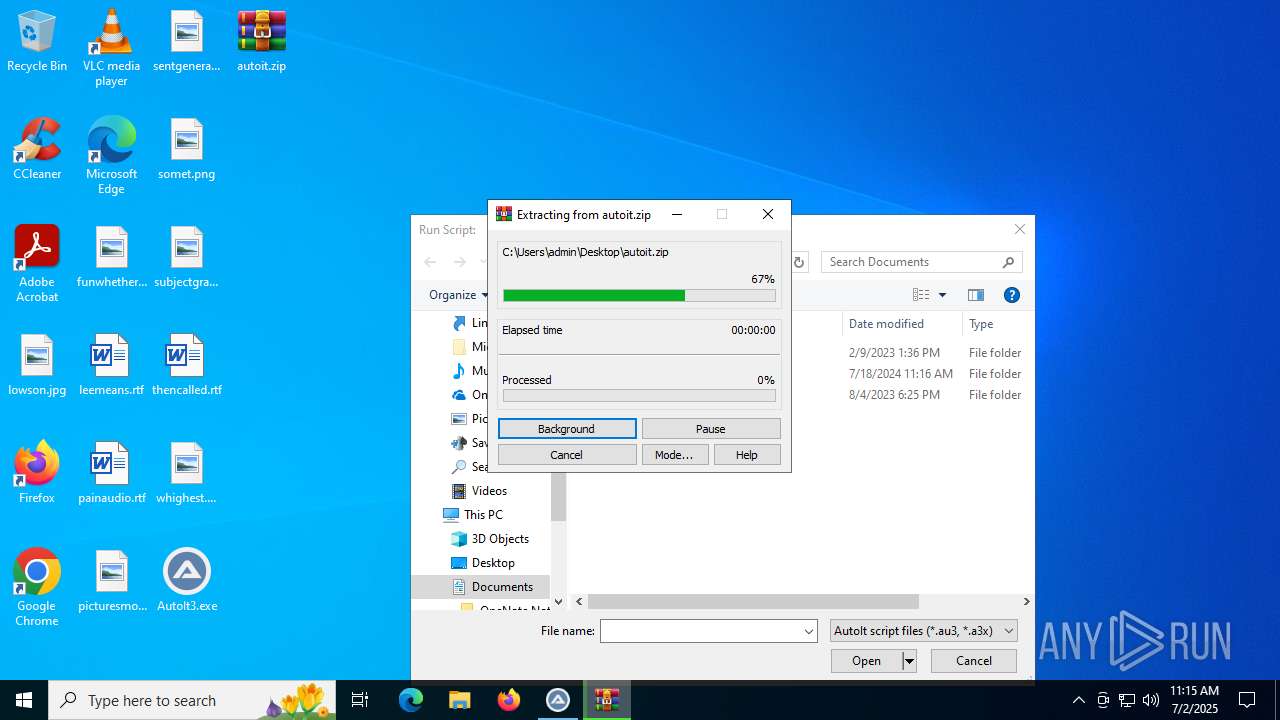Select folder row dated 2/9/2023 1:36 PM
1280x720 pixels.
[800, 353]
